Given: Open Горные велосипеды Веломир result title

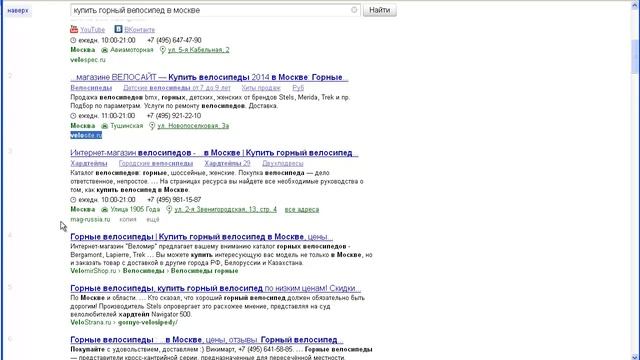Looking at the screenshot, I should coord(201,237).
